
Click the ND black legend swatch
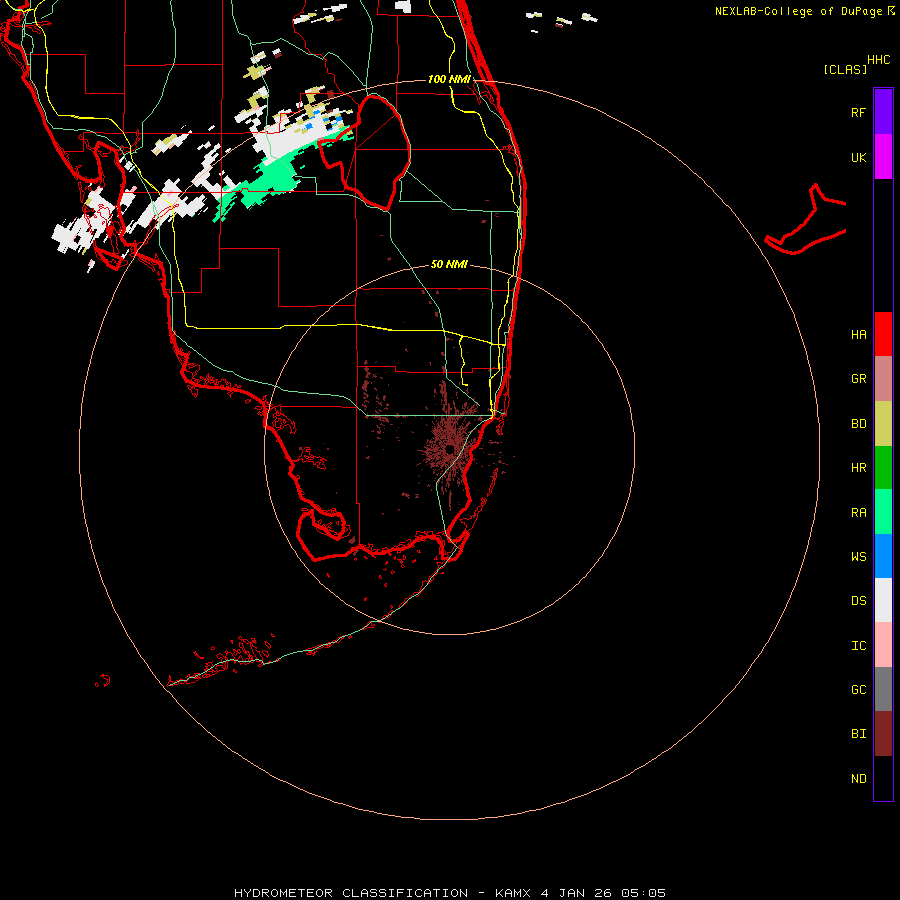tap(883, 778)
